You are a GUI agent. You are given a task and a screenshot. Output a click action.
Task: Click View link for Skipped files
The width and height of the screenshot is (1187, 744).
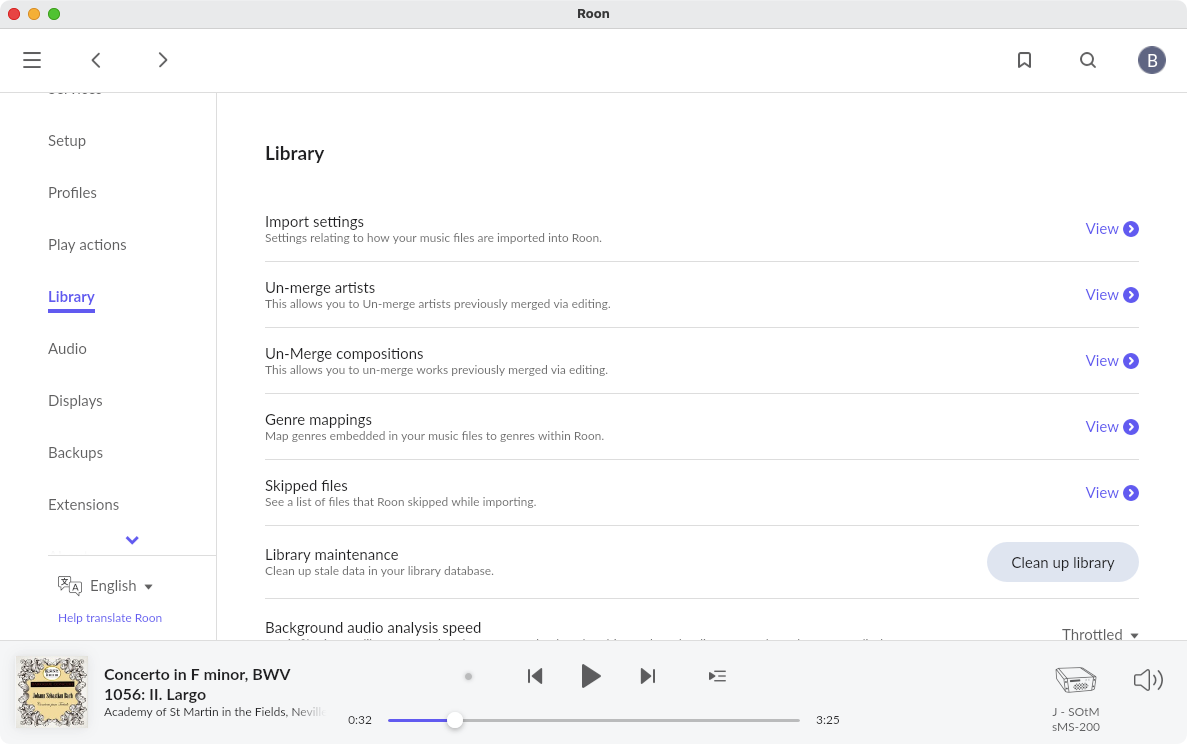pyautogui.click(x=1101, y=493)
